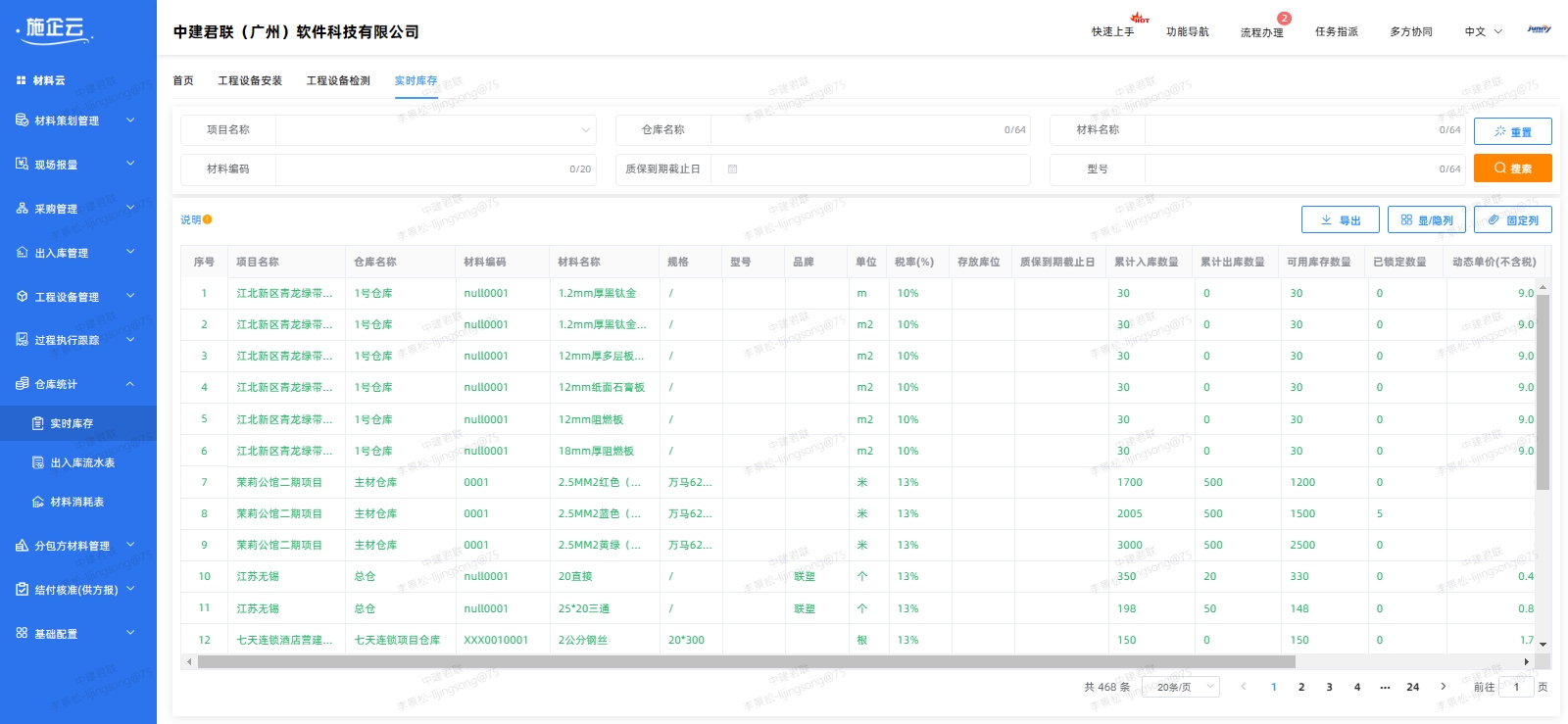The image size is (1568, 724).
Task: Open the 20条/页 page size dropdown
Action: click(x=1184, y=687)
